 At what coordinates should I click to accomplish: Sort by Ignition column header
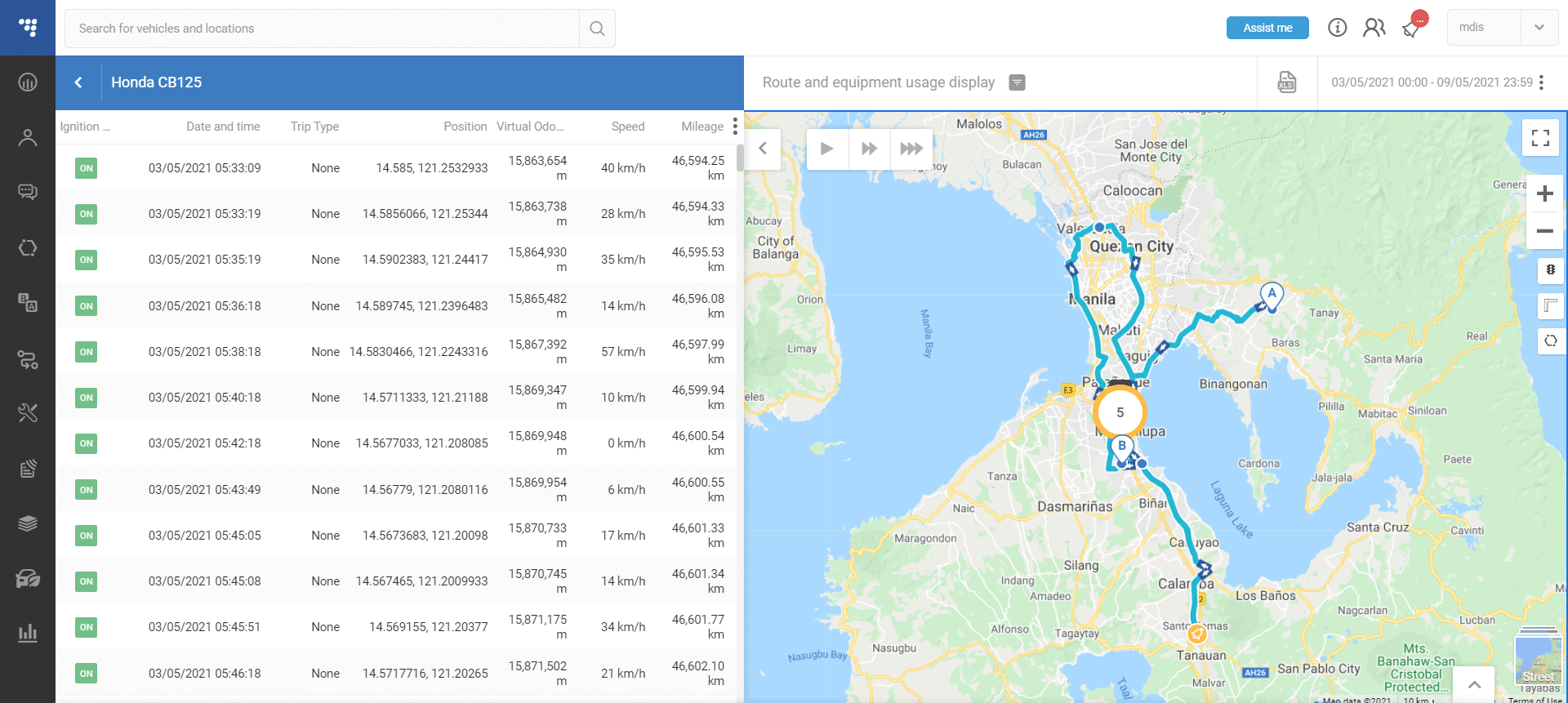pos(85,127)
